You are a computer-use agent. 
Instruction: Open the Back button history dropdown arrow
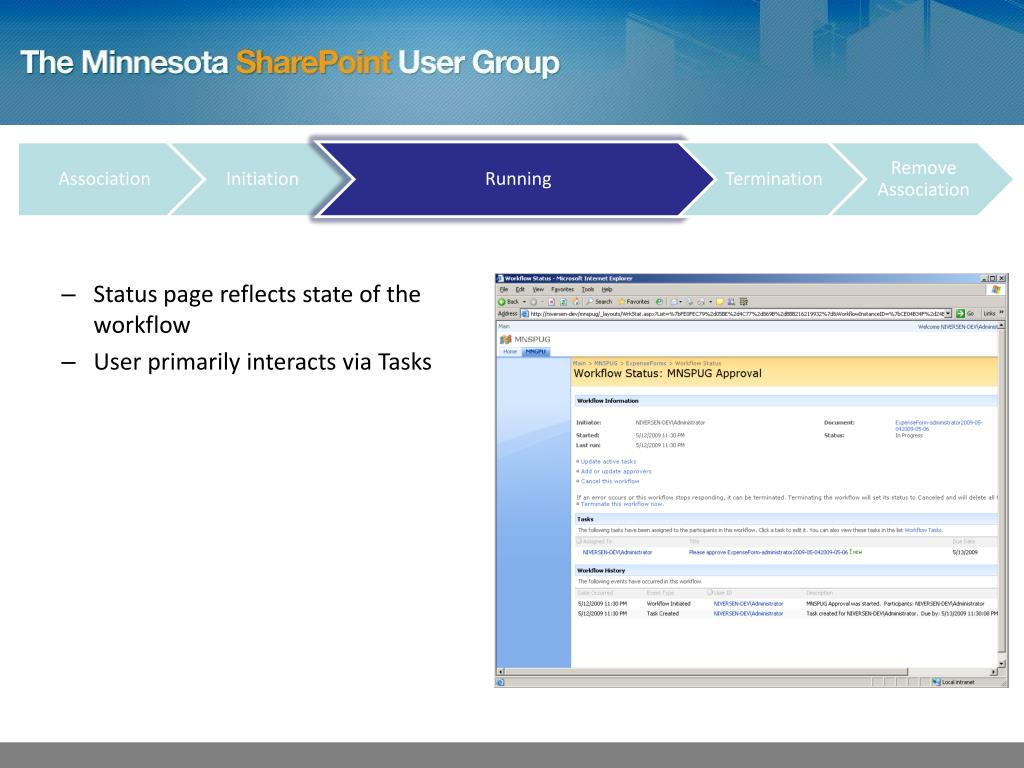[x=524, y=302]
